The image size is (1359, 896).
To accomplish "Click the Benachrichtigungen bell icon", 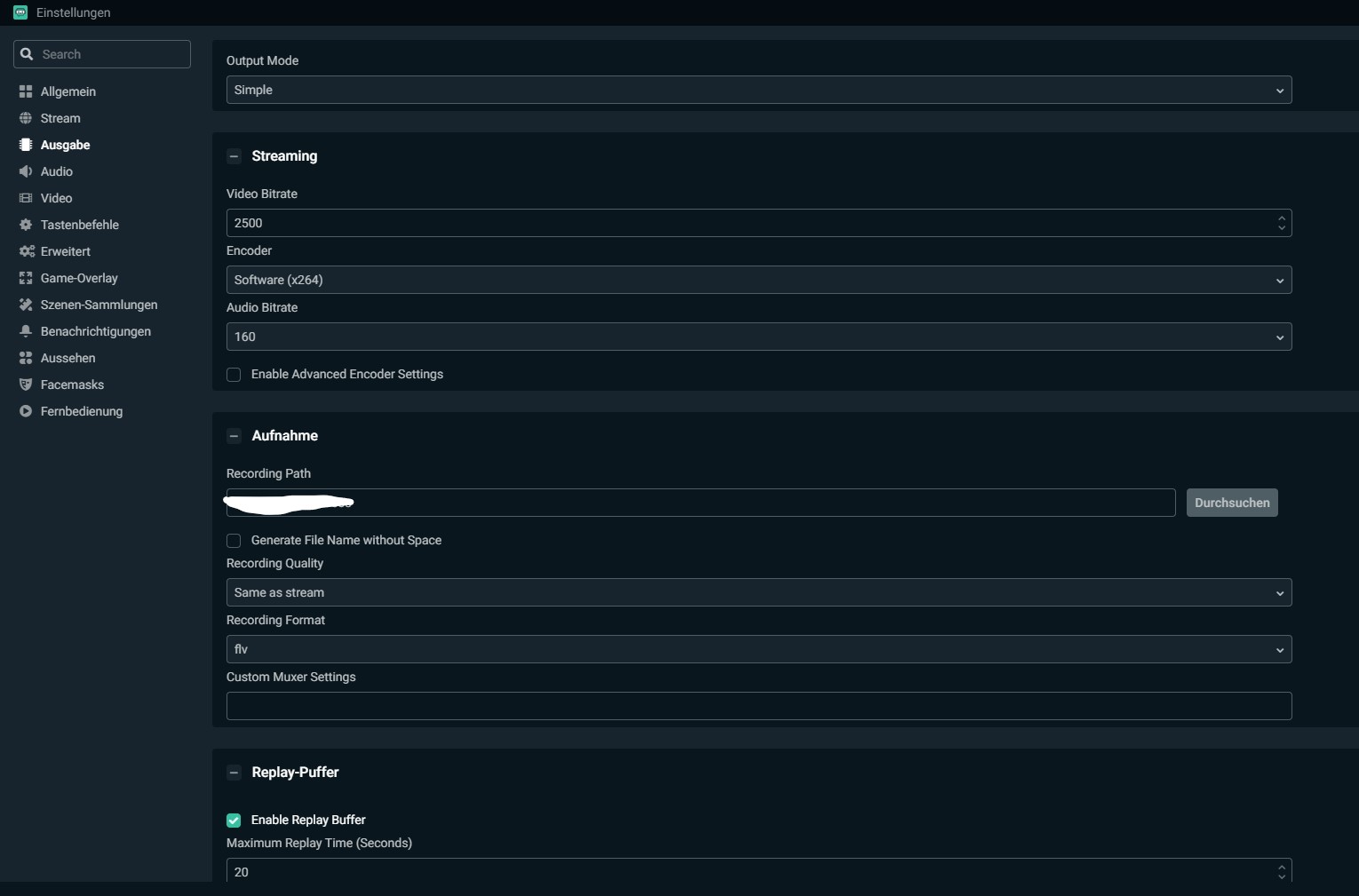I will (26, 331).
